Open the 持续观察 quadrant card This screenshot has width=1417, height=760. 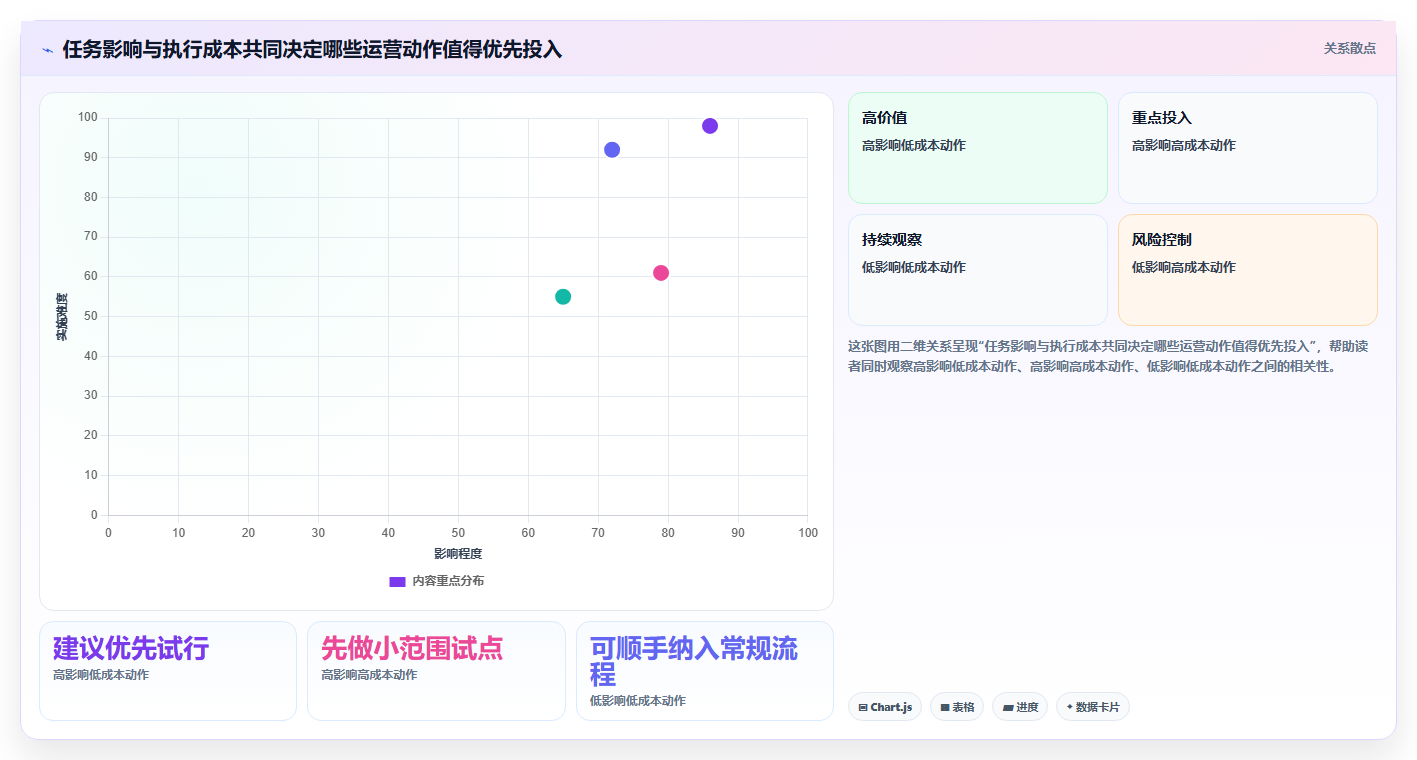[x=978, y=270]
